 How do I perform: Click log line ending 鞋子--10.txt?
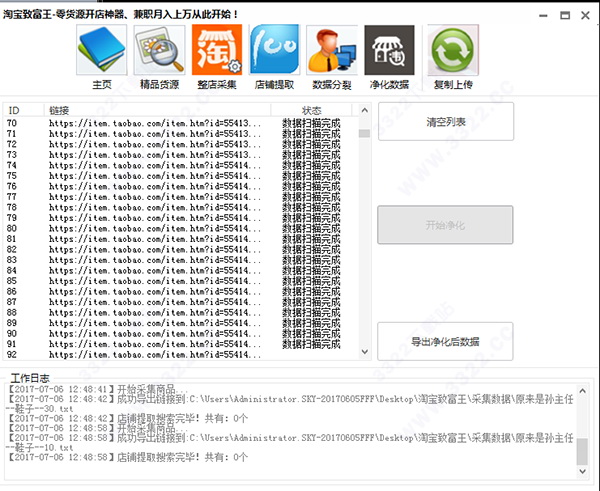pos(290,442)
